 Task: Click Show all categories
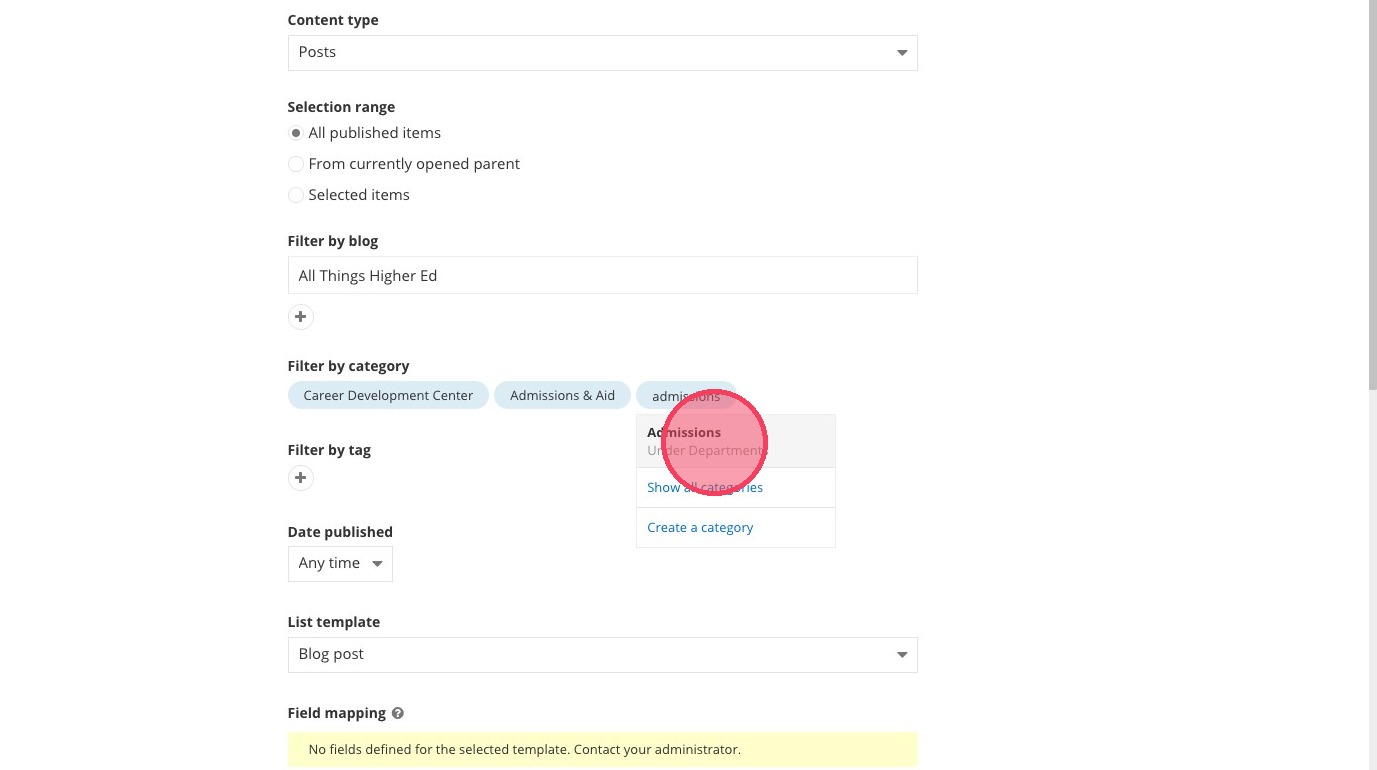[704, 488]
